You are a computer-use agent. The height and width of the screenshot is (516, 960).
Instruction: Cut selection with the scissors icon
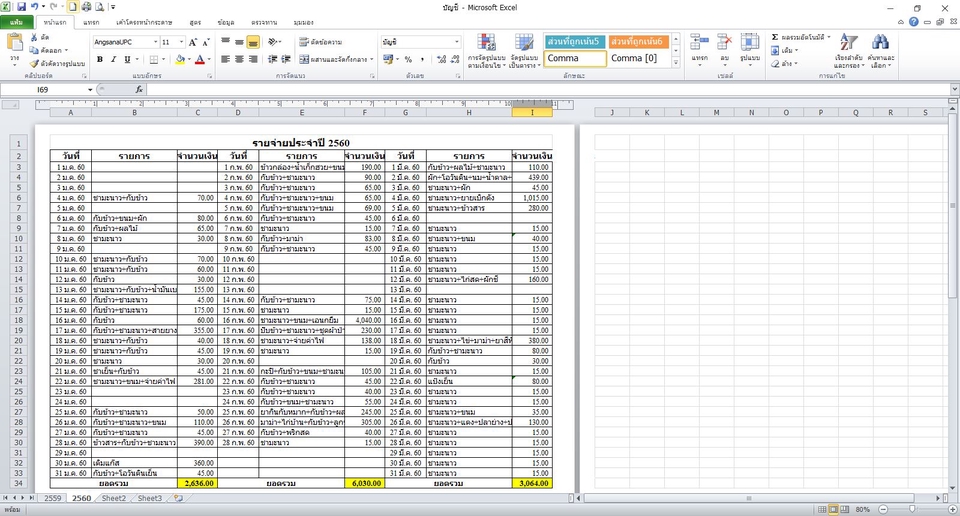pos(34,37)
